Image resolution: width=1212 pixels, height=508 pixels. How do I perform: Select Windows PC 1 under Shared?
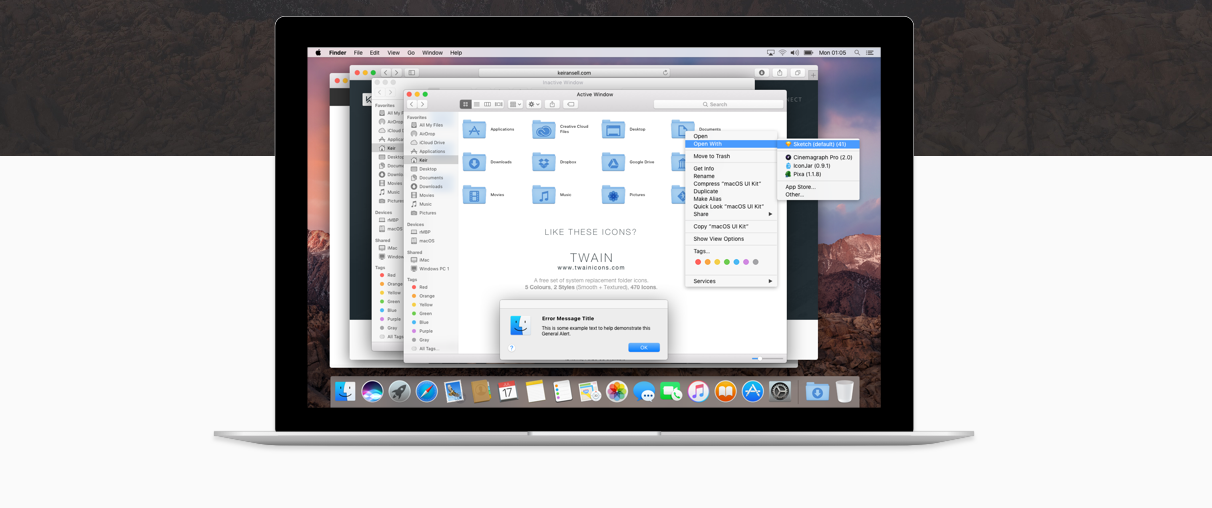coord(431,268)
